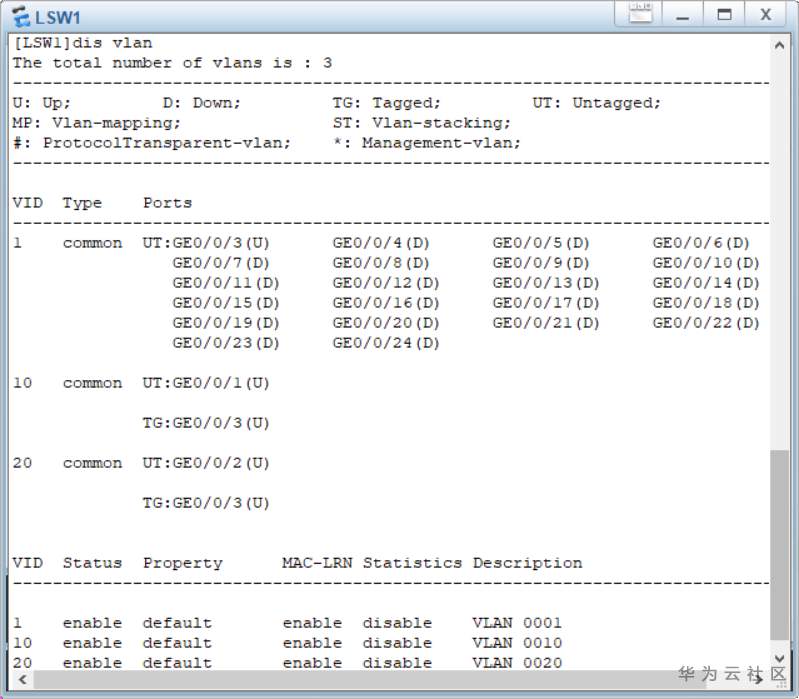
Task: Click the horizontal scrollbar left arrow
Action: [22, 680]
